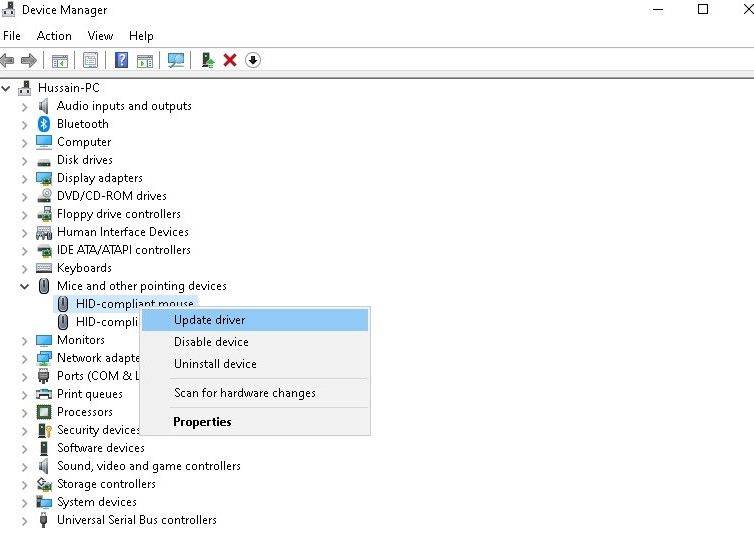Click the down-arrow Disable device toolbar icon
This screenshot has height=533, width=754.
pos(253,61)
